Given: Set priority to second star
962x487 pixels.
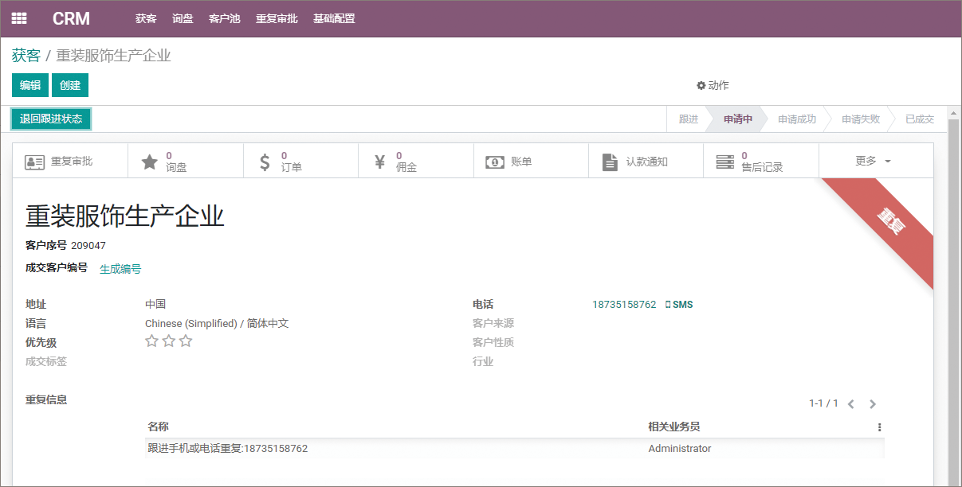Looking at the screenshot, I should [169, 341].
